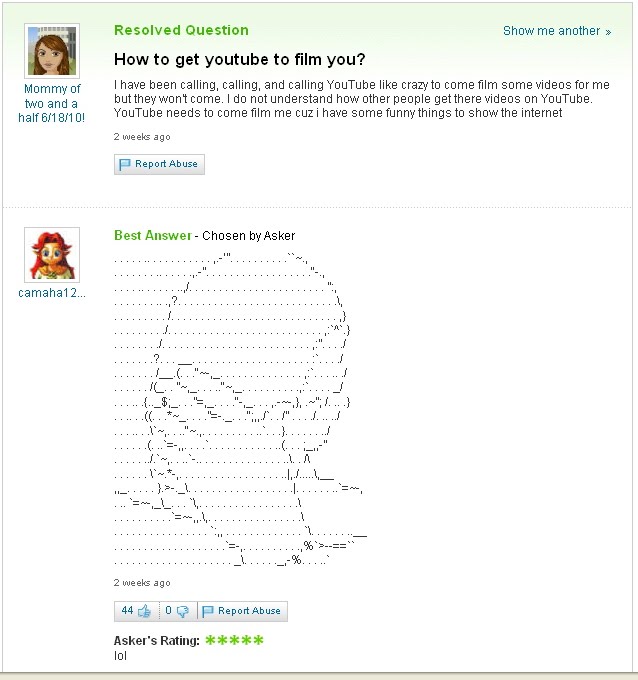Click the 0 thumbs-down vote count
638x680 pixels.
168,611
